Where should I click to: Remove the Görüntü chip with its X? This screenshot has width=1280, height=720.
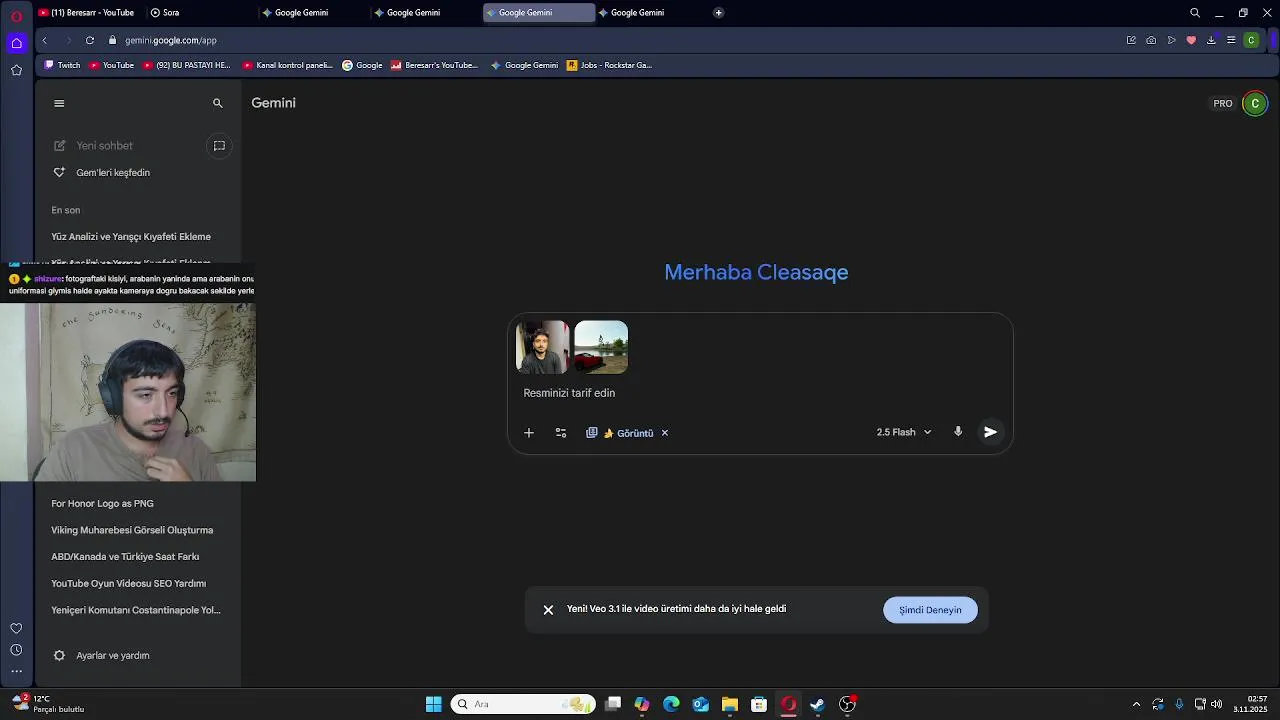[x=664, y=433]
